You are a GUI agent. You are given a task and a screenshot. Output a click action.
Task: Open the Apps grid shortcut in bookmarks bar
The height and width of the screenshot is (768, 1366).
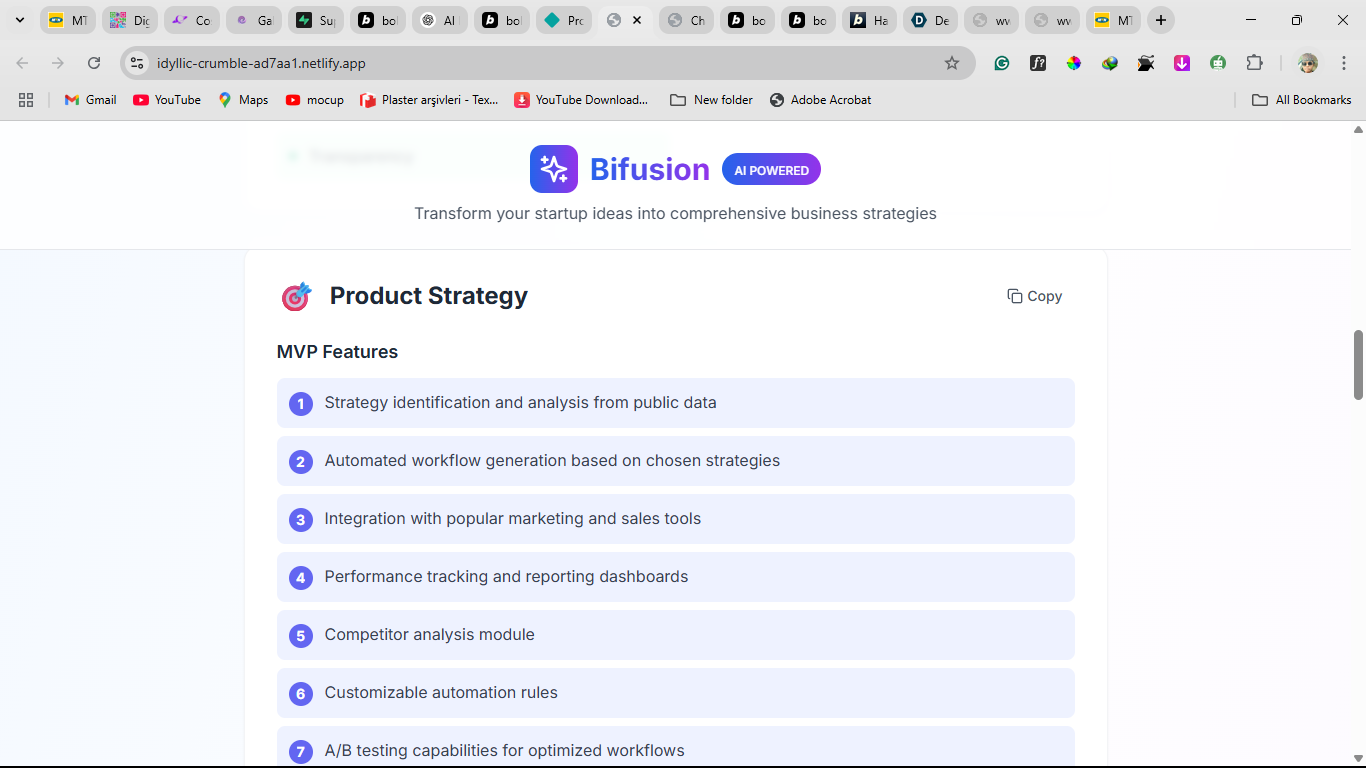26,100
